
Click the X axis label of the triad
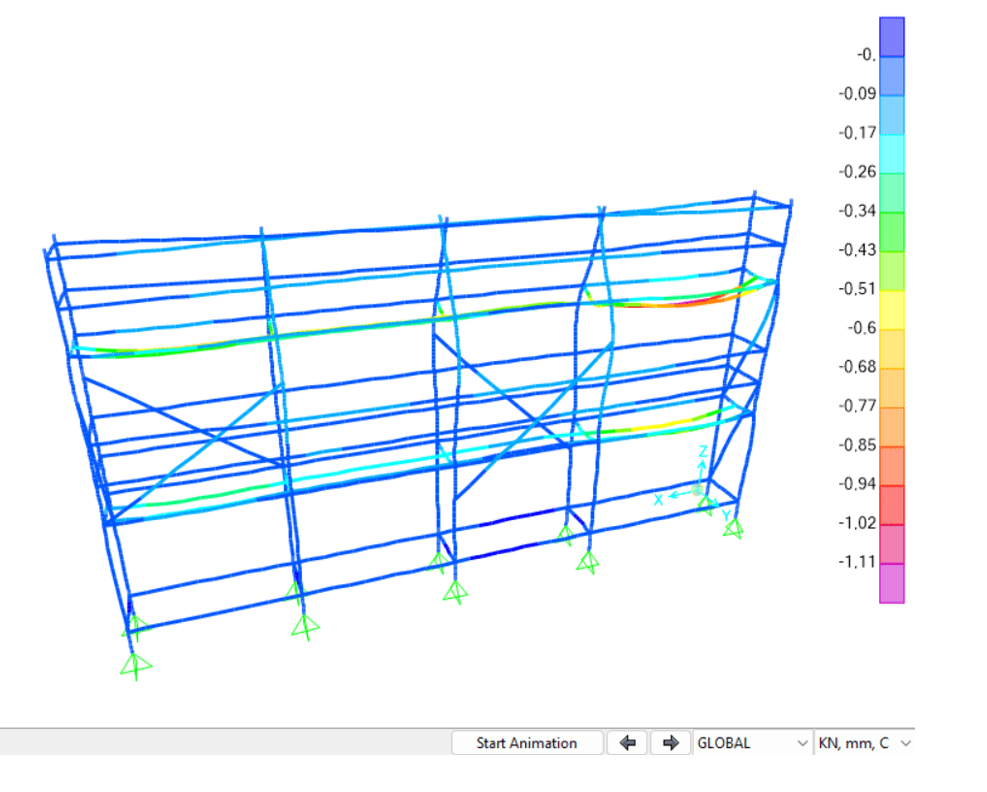click(x=659, y=499)
